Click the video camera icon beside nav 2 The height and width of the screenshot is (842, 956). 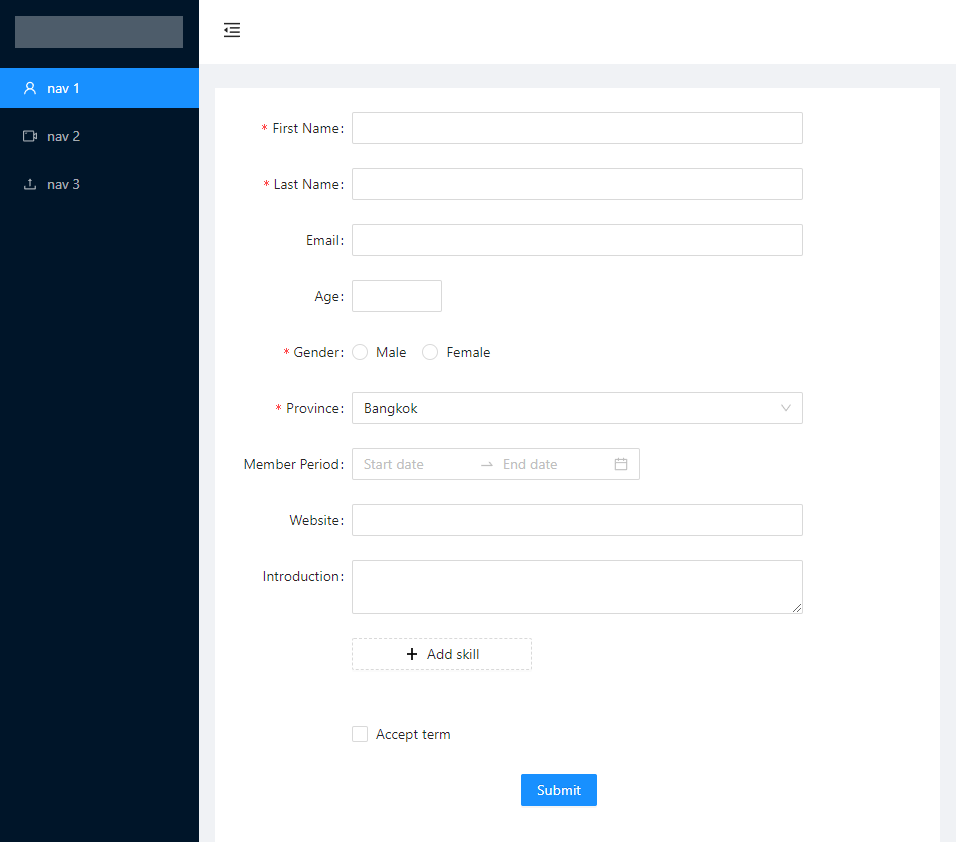pyautogui.click(x=30, y=136)
